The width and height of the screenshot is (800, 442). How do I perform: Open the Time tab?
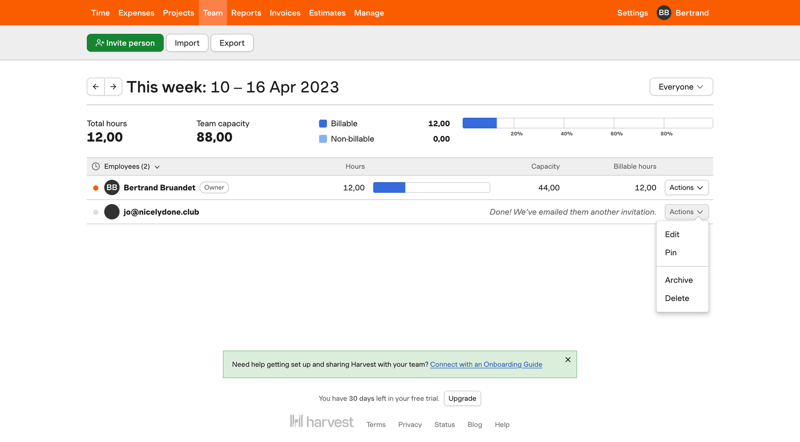100,13
